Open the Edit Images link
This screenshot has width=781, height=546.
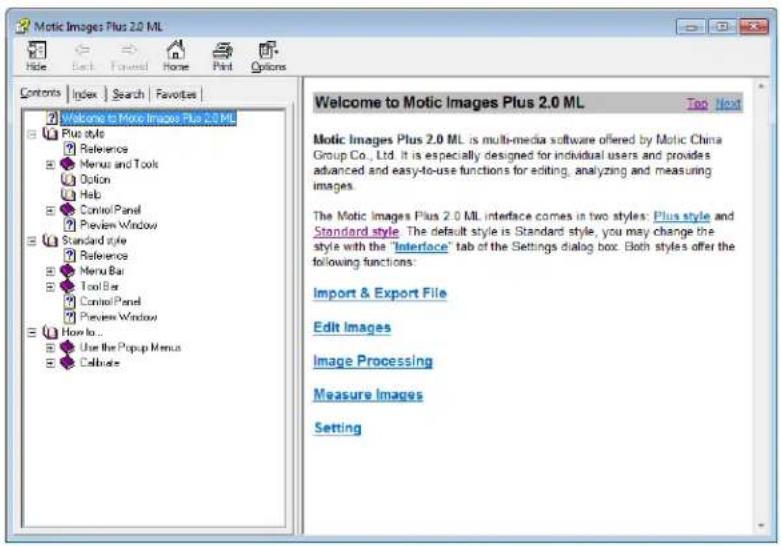pos(352,327)
